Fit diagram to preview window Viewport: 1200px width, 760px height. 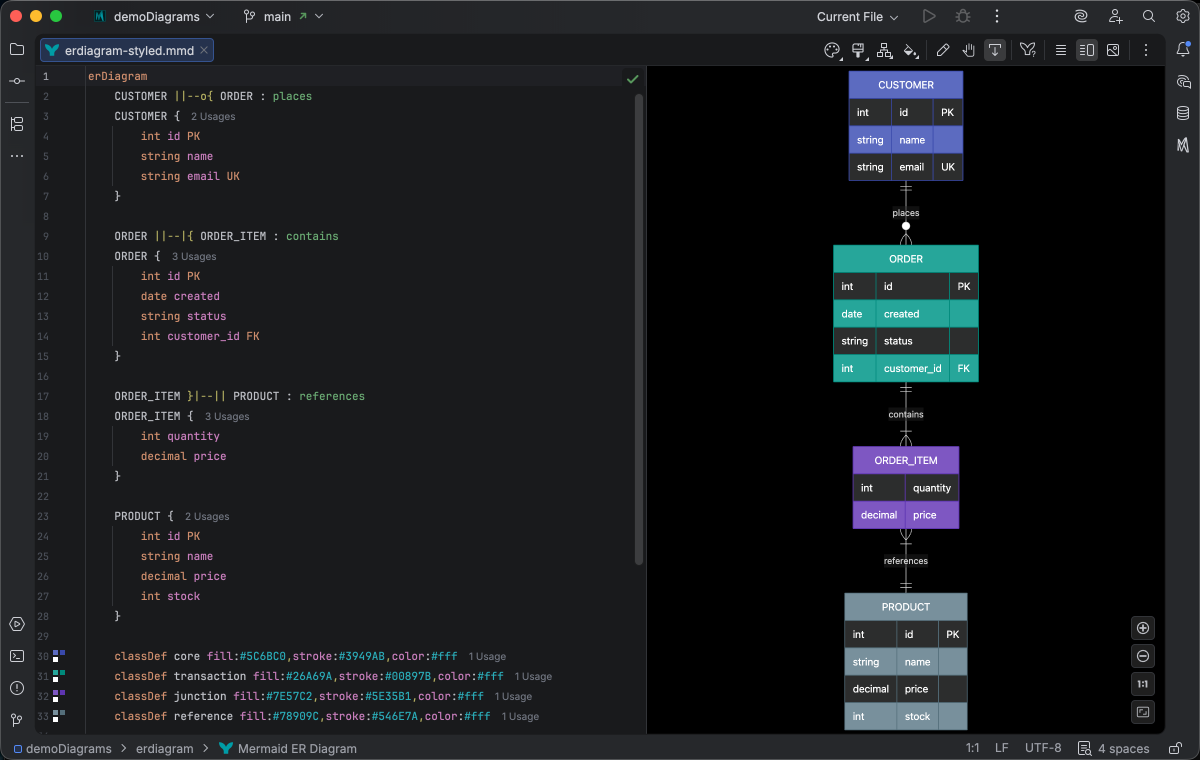[1144, 712]
